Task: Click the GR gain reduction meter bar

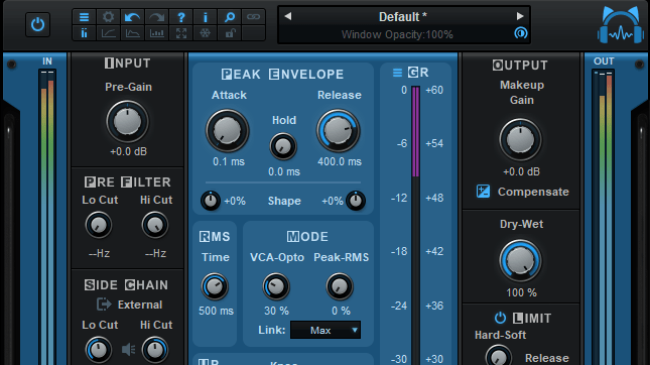Action: point(415,224)
